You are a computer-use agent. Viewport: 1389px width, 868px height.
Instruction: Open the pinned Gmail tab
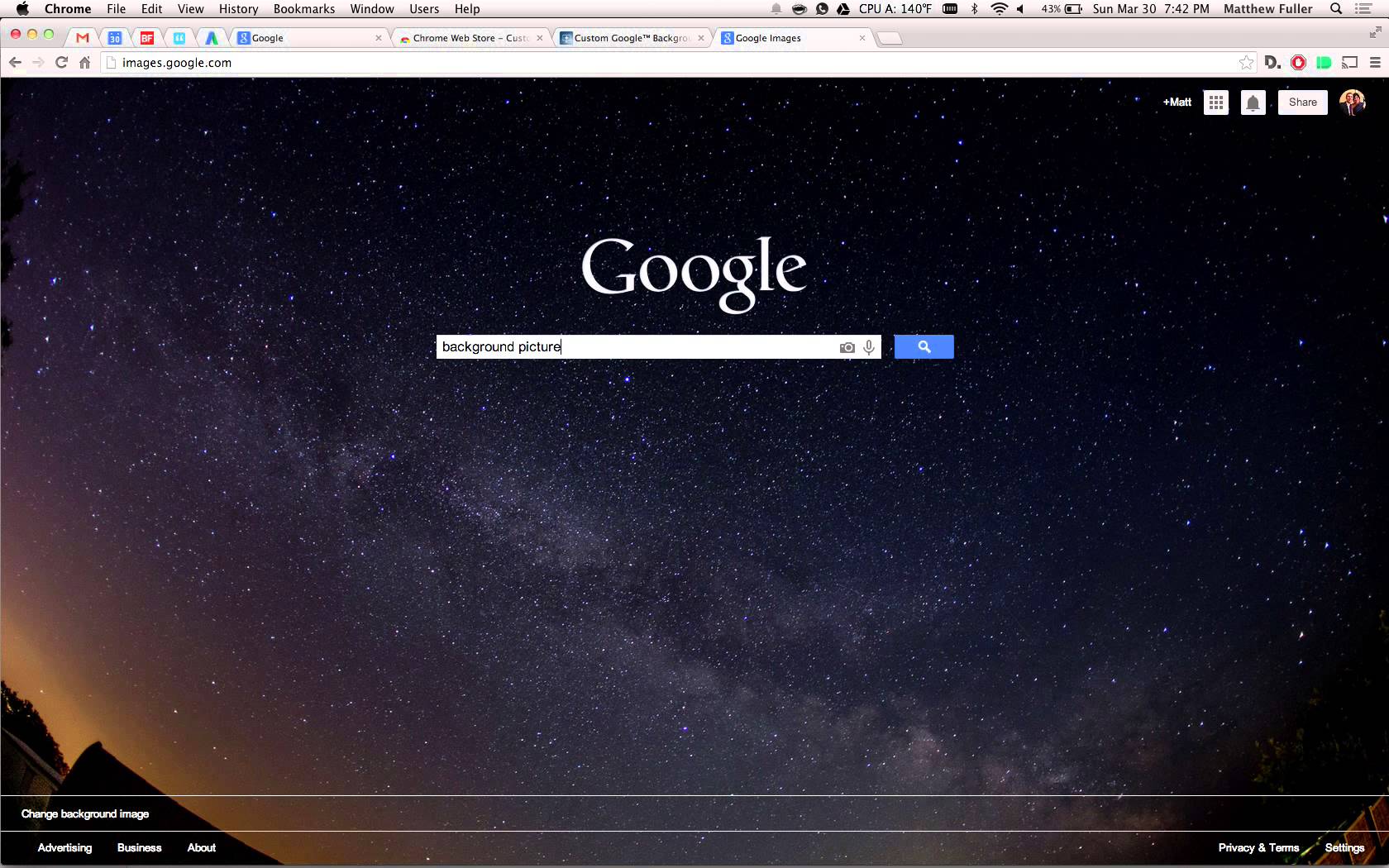(82, 38)
